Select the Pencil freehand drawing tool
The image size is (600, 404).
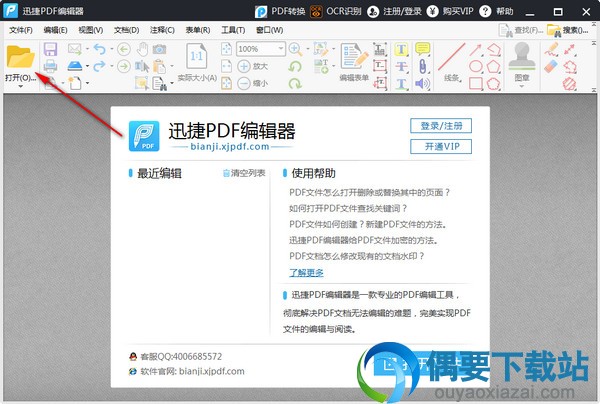[x=551, y=49]
